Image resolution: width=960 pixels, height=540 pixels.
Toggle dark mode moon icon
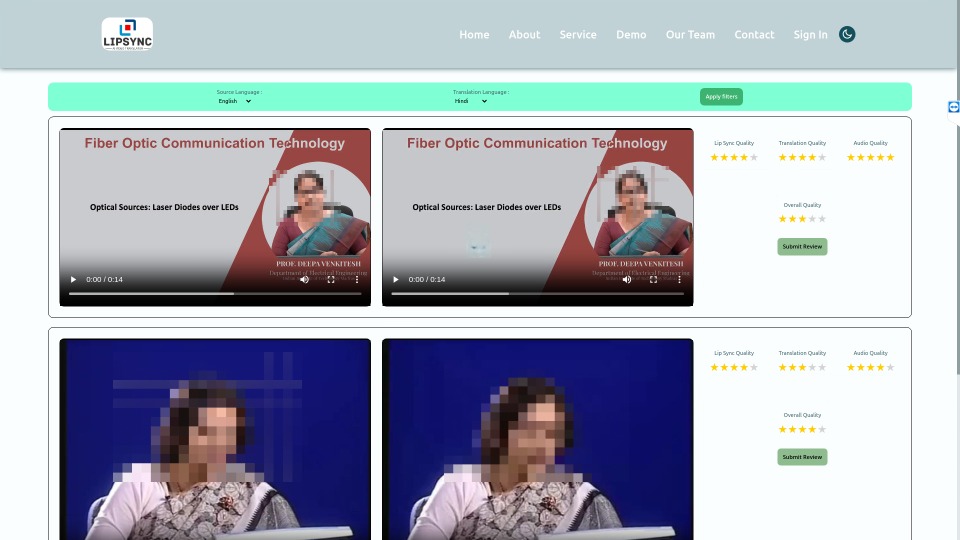pyautogui.click(x=847, y=34)
